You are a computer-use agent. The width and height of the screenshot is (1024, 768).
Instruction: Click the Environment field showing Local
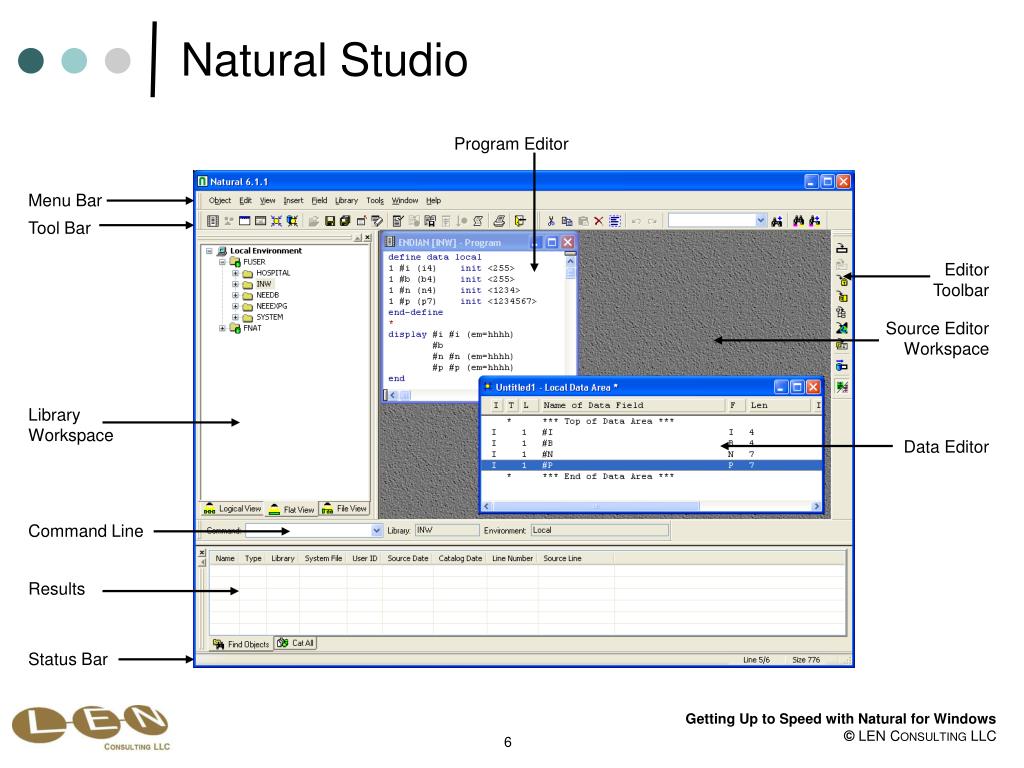600,530
